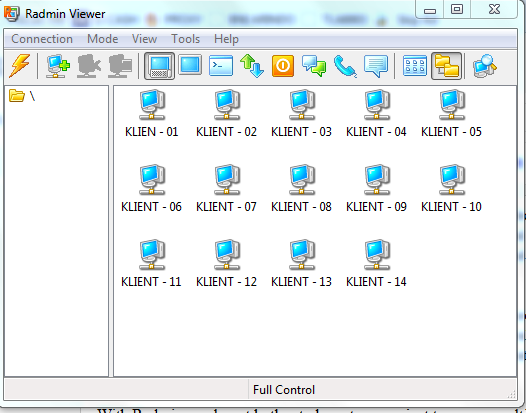
Task: Select Voice Chat mode phone icon
Action: tap(345, 66)
